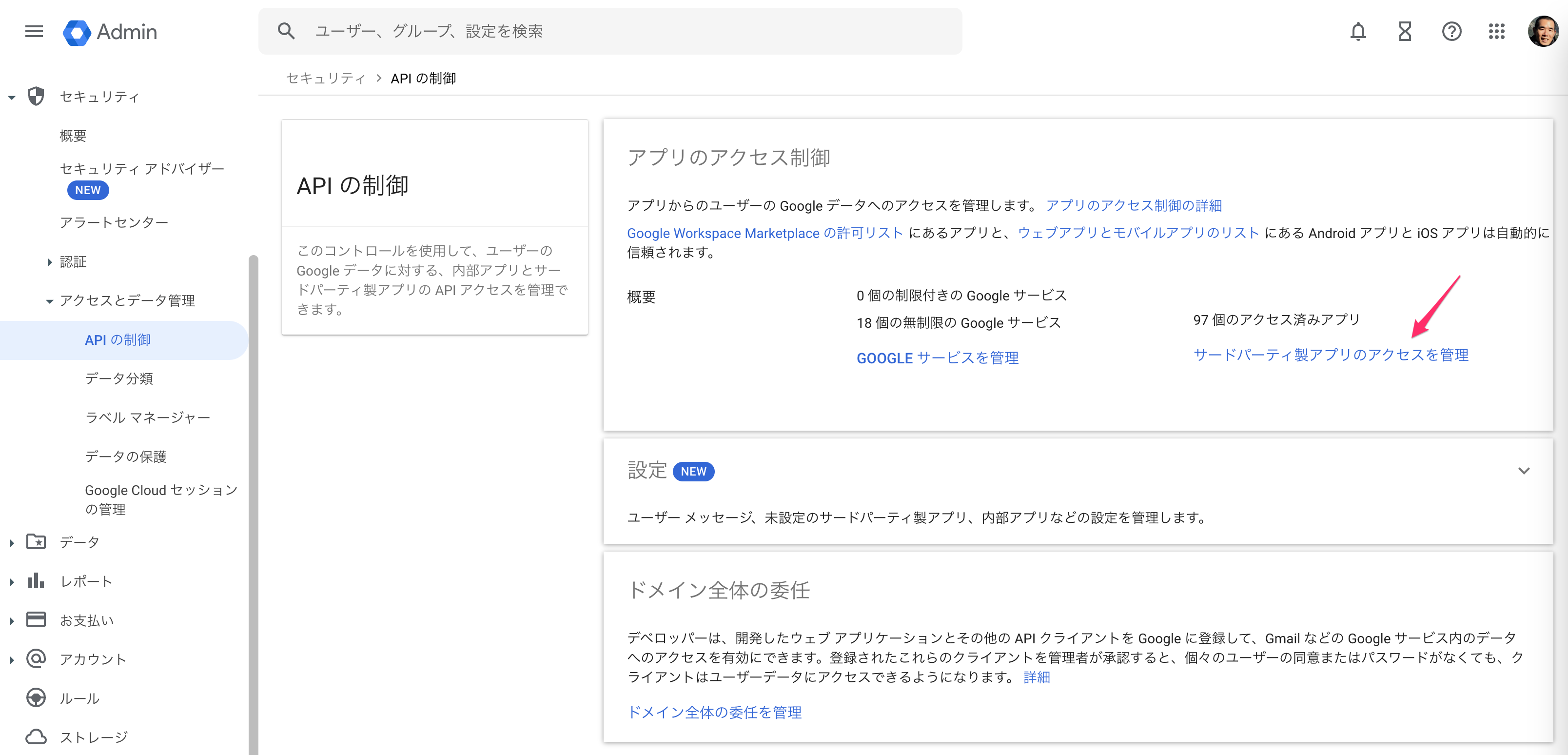Open notifications bell
The width and height of the screenshot is (1568, 755).
[x=1358, y=31]
